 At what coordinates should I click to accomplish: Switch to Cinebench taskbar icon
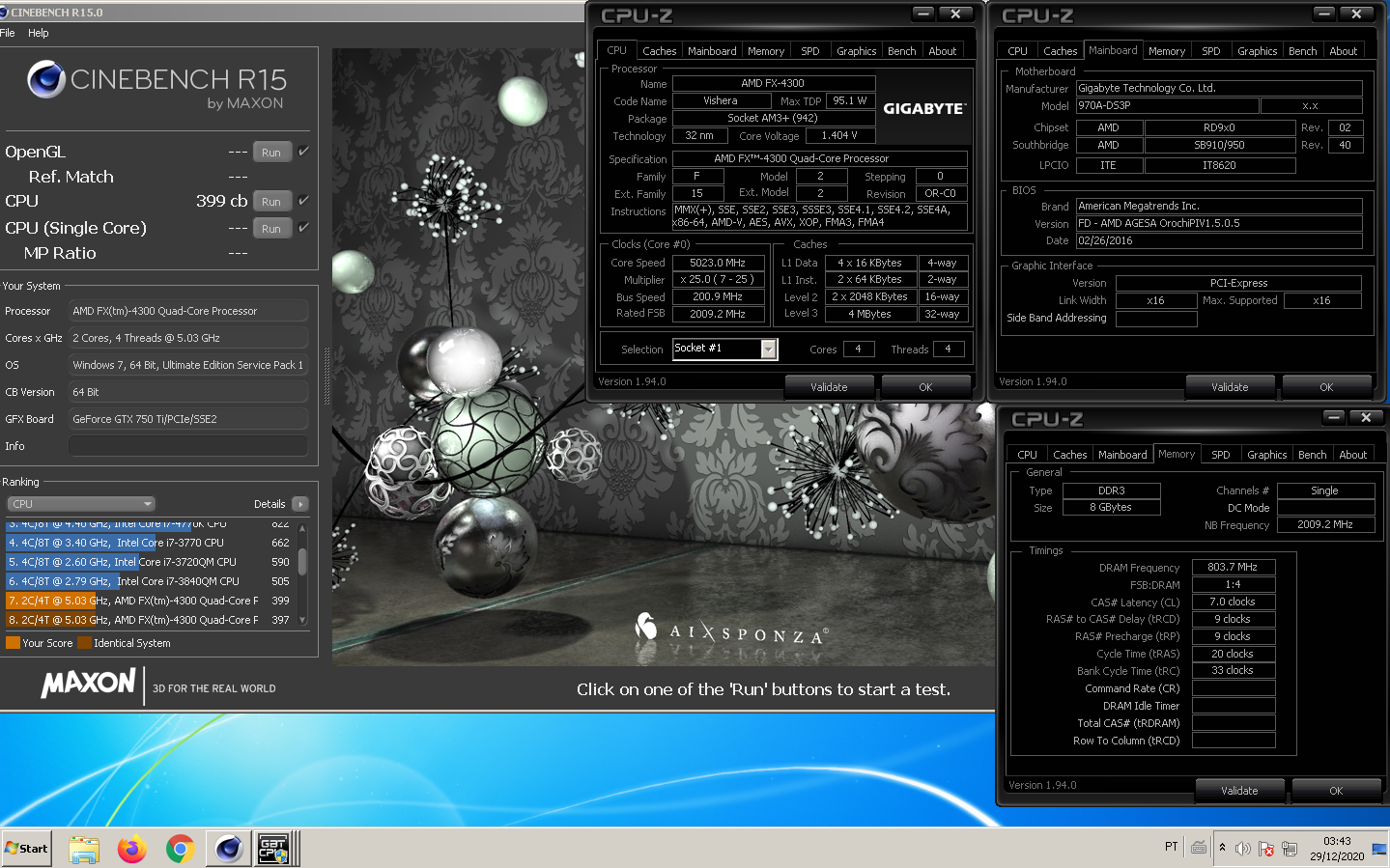tap(228, 849)
